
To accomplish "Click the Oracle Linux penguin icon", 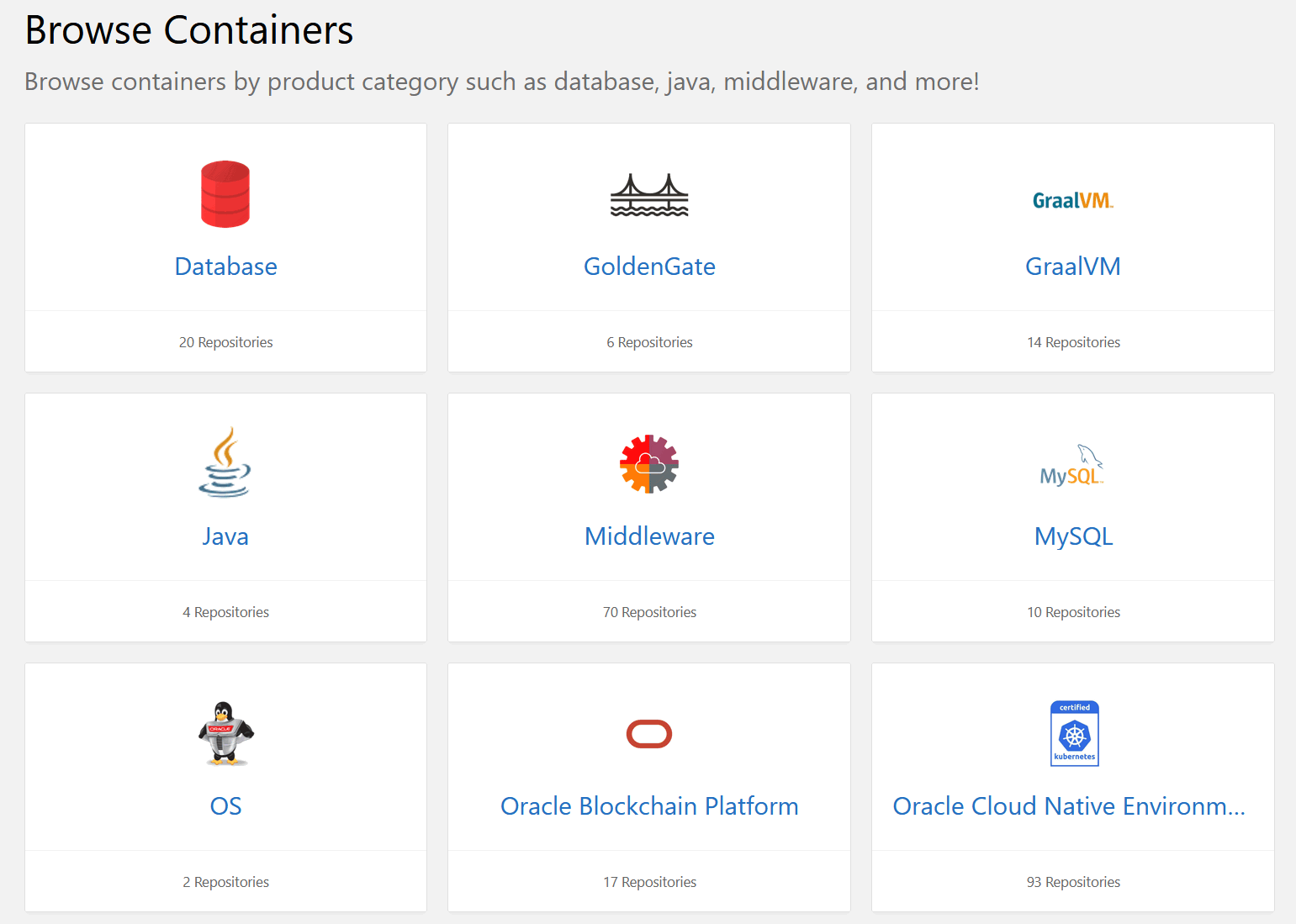I will [225, 733].
